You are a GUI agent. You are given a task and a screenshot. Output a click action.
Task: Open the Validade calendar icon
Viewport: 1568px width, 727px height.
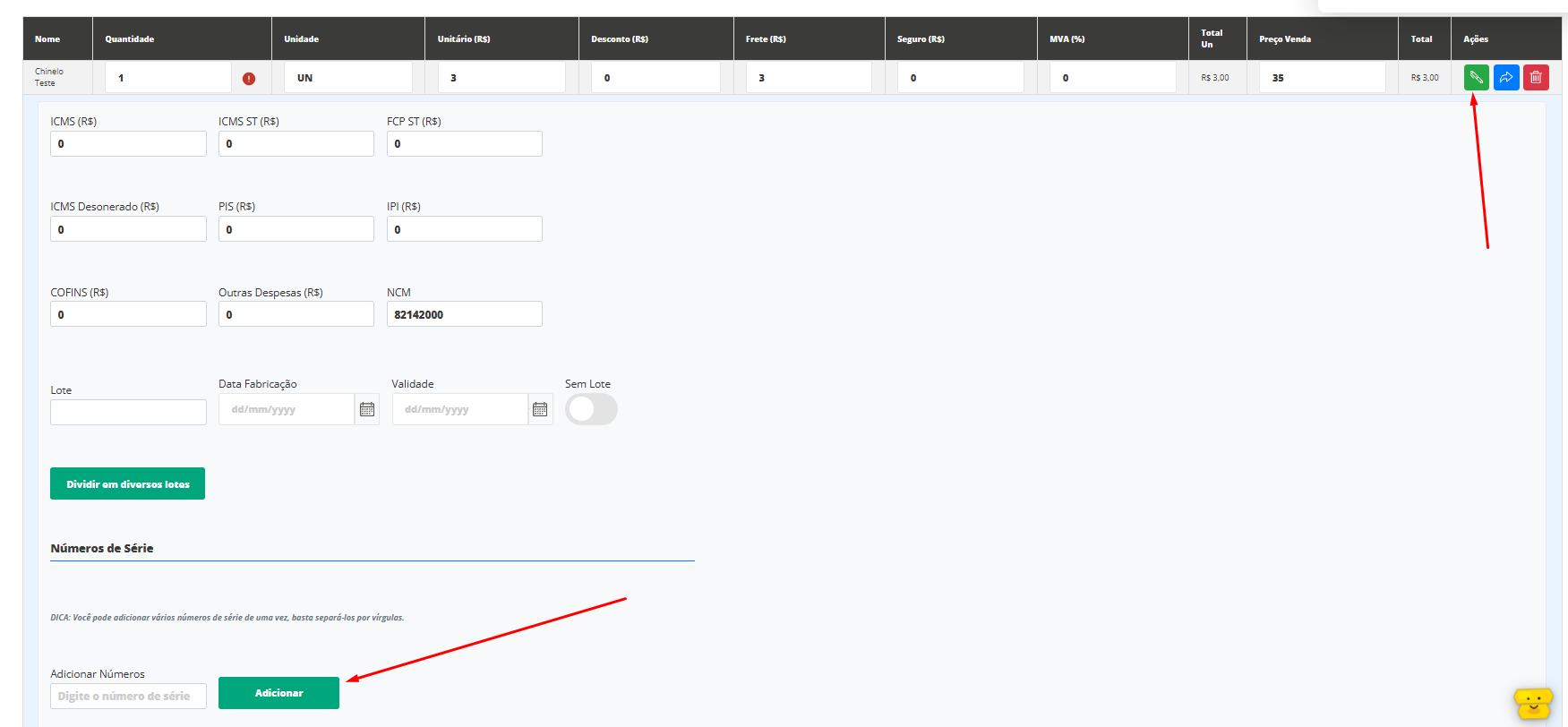(x=540, y=409)
